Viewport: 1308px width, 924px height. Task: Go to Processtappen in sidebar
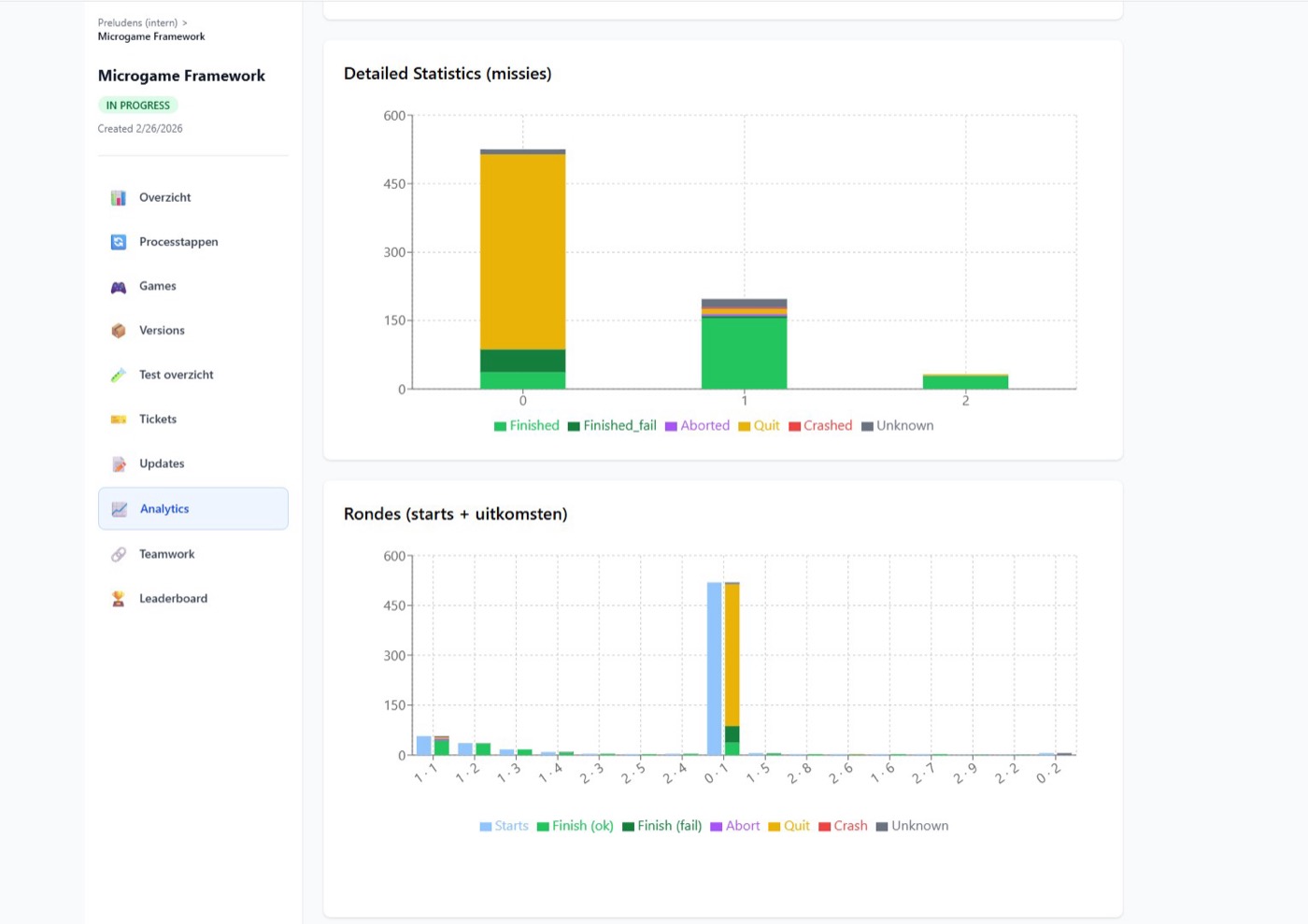click(x=193, y=242)
